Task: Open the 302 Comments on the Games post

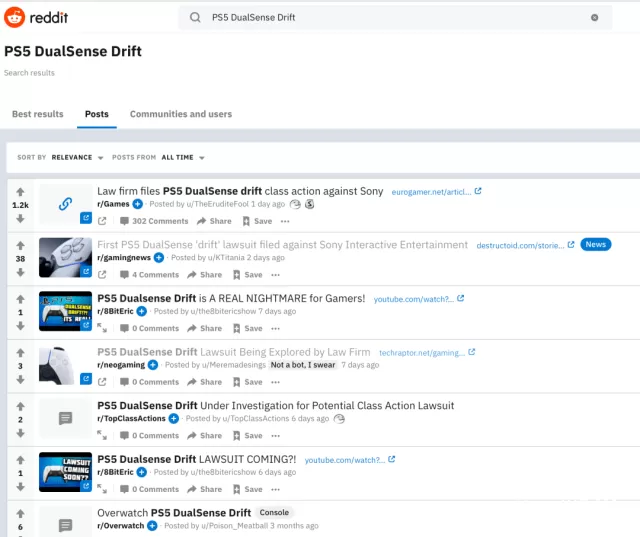Action: coord(154,221)
